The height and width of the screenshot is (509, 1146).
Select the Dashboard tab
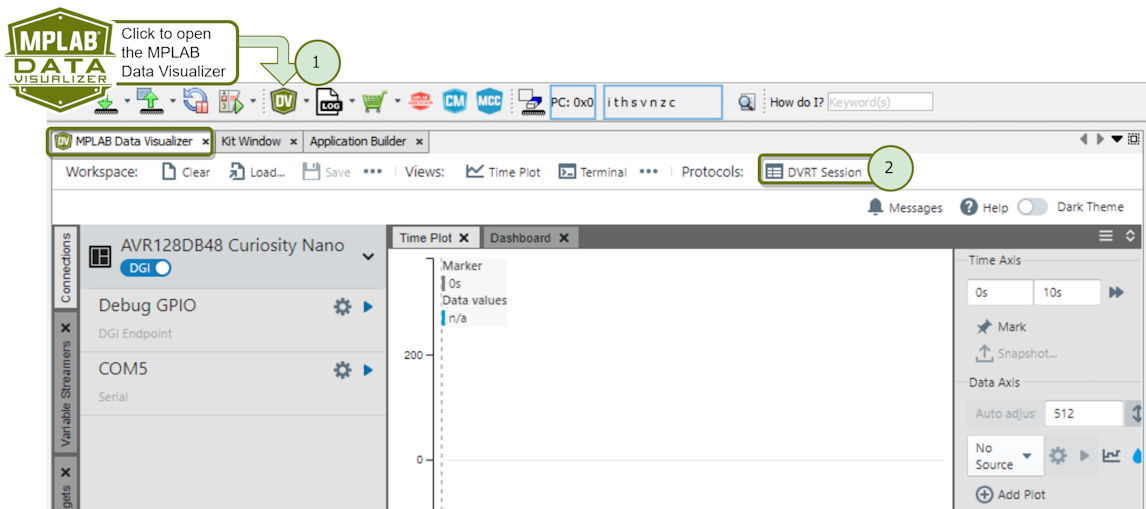520,238
